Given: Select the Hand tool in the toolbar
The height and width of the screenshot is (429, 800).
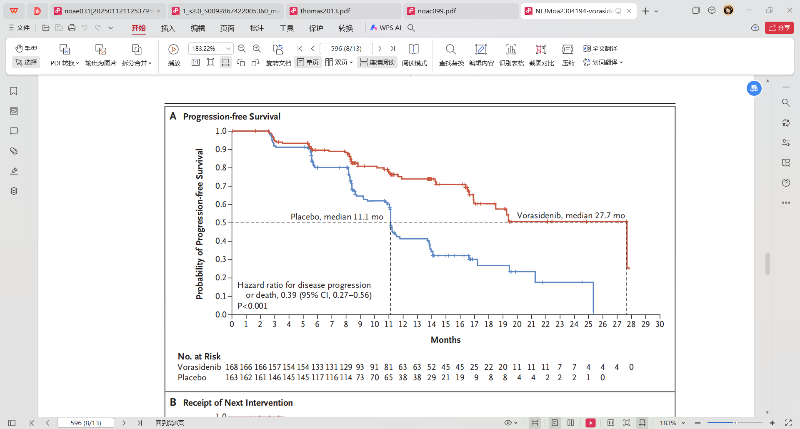Looking at the screenshot, I should coord(26,48).
